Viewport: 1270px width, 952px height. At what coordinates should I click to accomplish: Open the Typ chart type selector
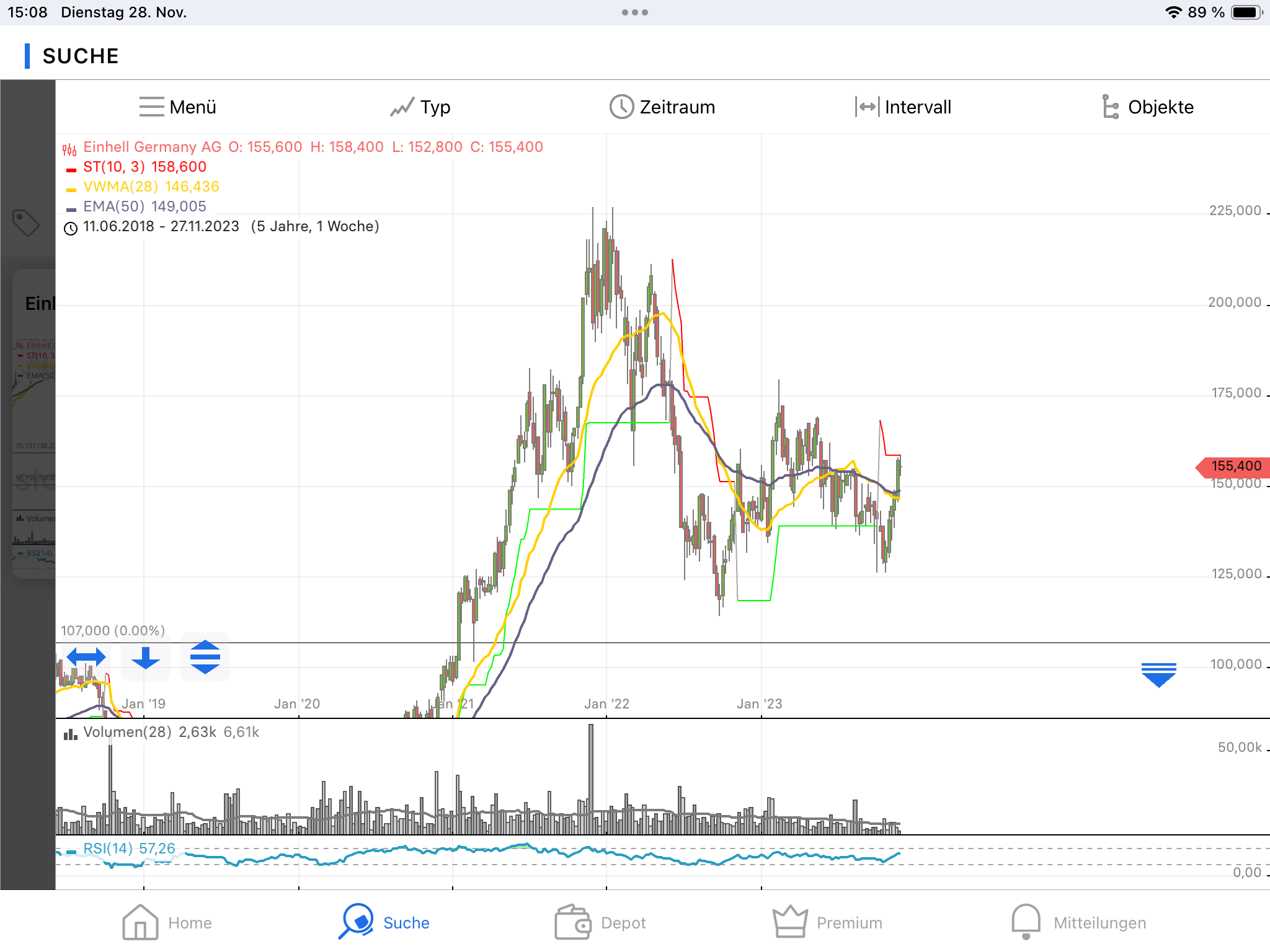(x=420, y=107)
